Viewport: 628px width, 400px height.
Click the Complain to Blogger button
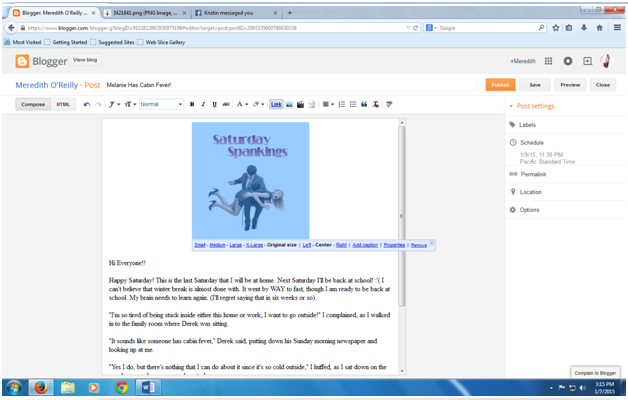click(595, 373)
